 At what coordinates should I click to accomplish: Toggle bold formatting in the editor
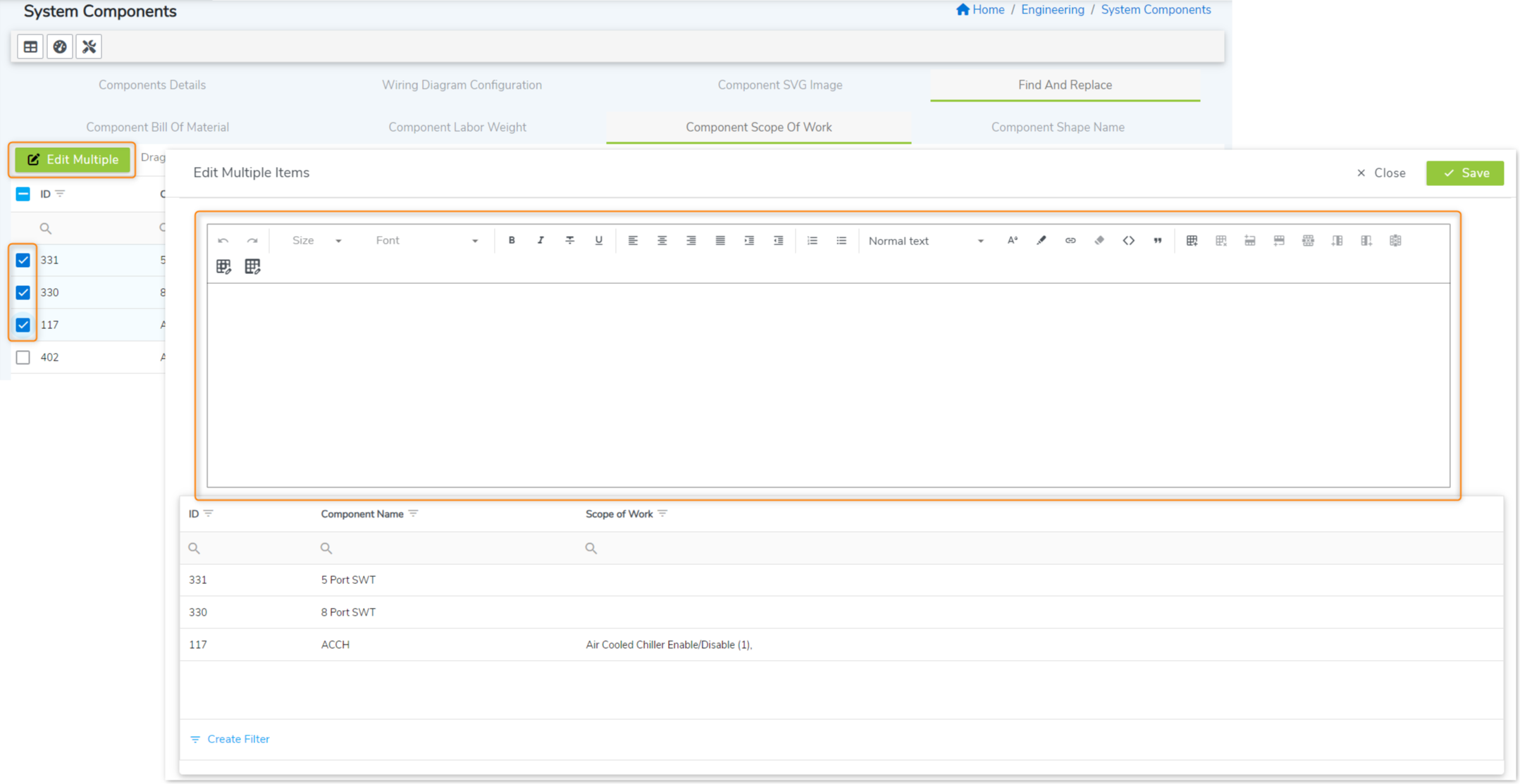(x=512, y=240)
